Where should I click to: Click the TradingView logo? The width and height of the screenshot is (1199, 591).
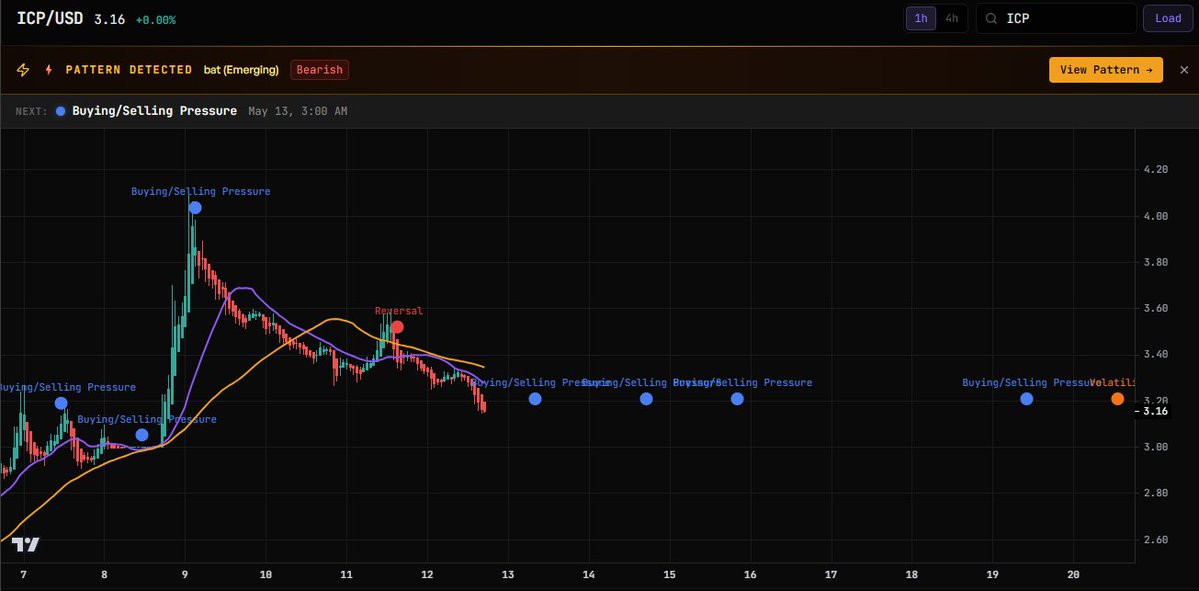25,545
